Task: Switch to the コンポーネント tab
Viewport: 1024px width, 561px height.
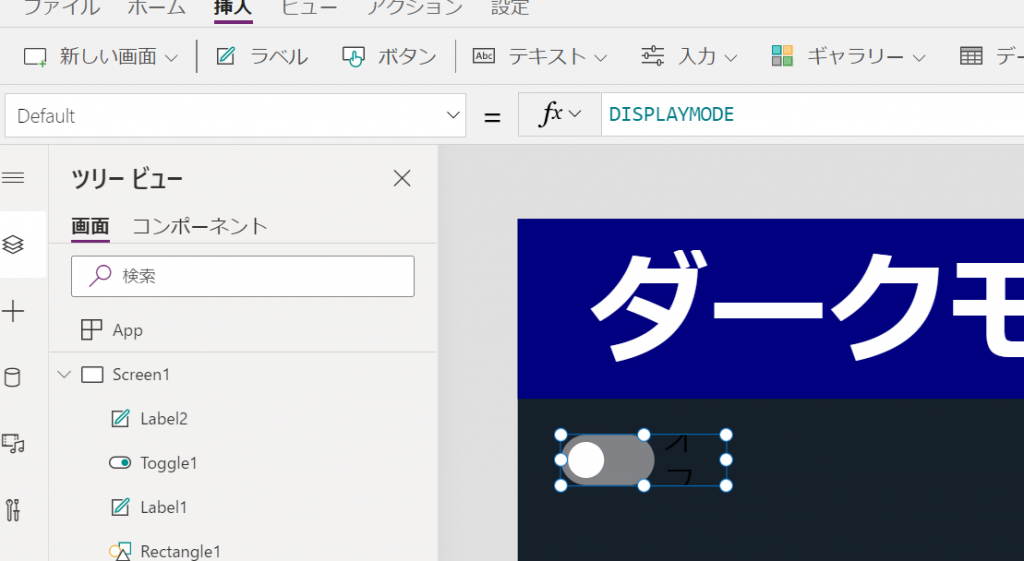Action: [x=200, y=227]
